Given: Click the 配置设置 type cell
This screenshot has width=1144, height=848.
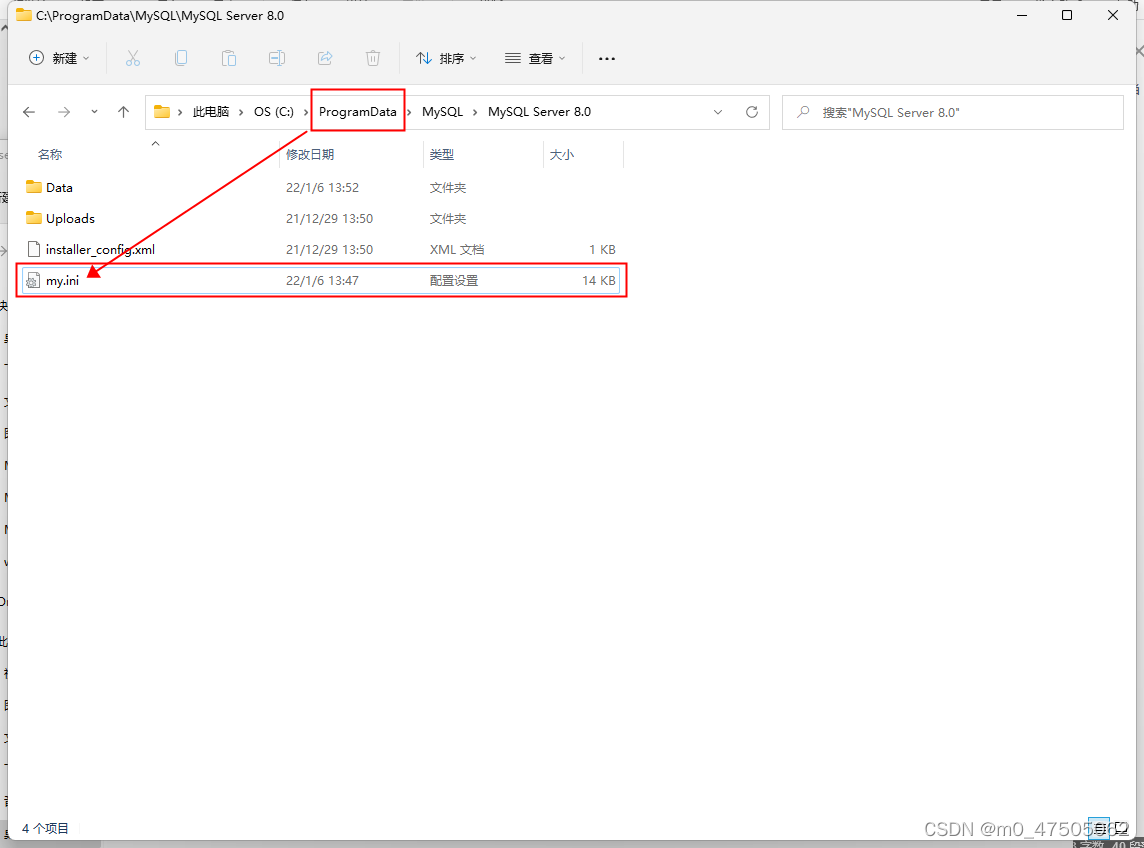Looking at the screenshot, I should (x=454, y=280).
